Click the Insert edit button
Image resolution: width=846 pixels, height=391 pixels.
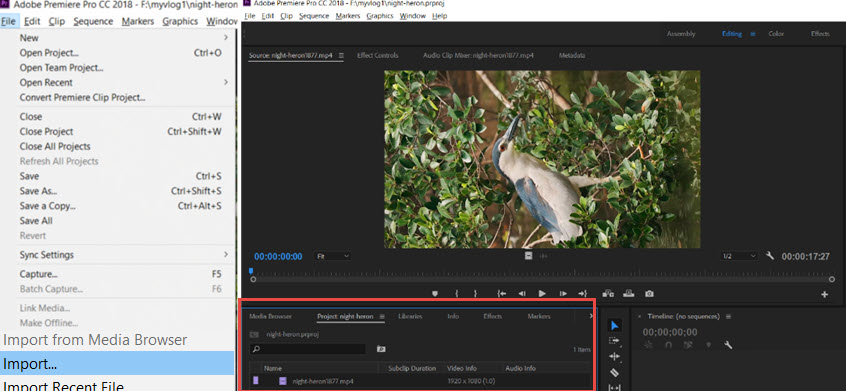point(608,294)
